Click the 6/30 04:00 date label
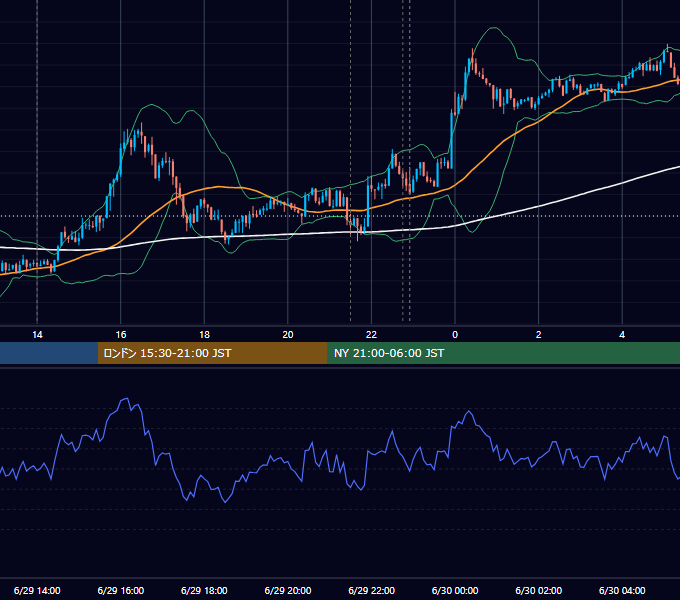The image size is (680, 600). (x=622, y=590)
